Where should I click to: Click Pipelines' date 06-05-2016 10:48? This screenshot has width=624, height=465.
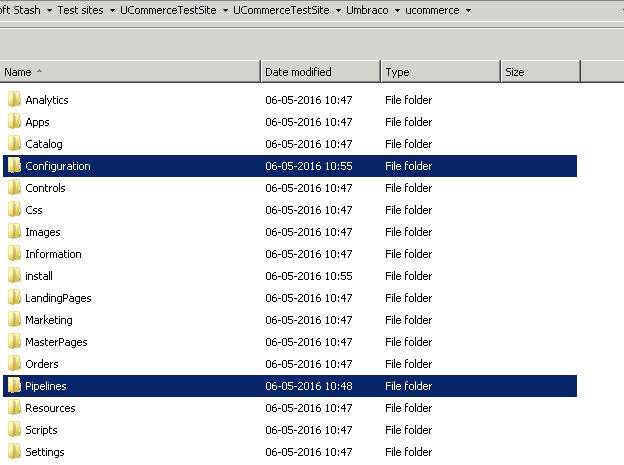[309, 386]
